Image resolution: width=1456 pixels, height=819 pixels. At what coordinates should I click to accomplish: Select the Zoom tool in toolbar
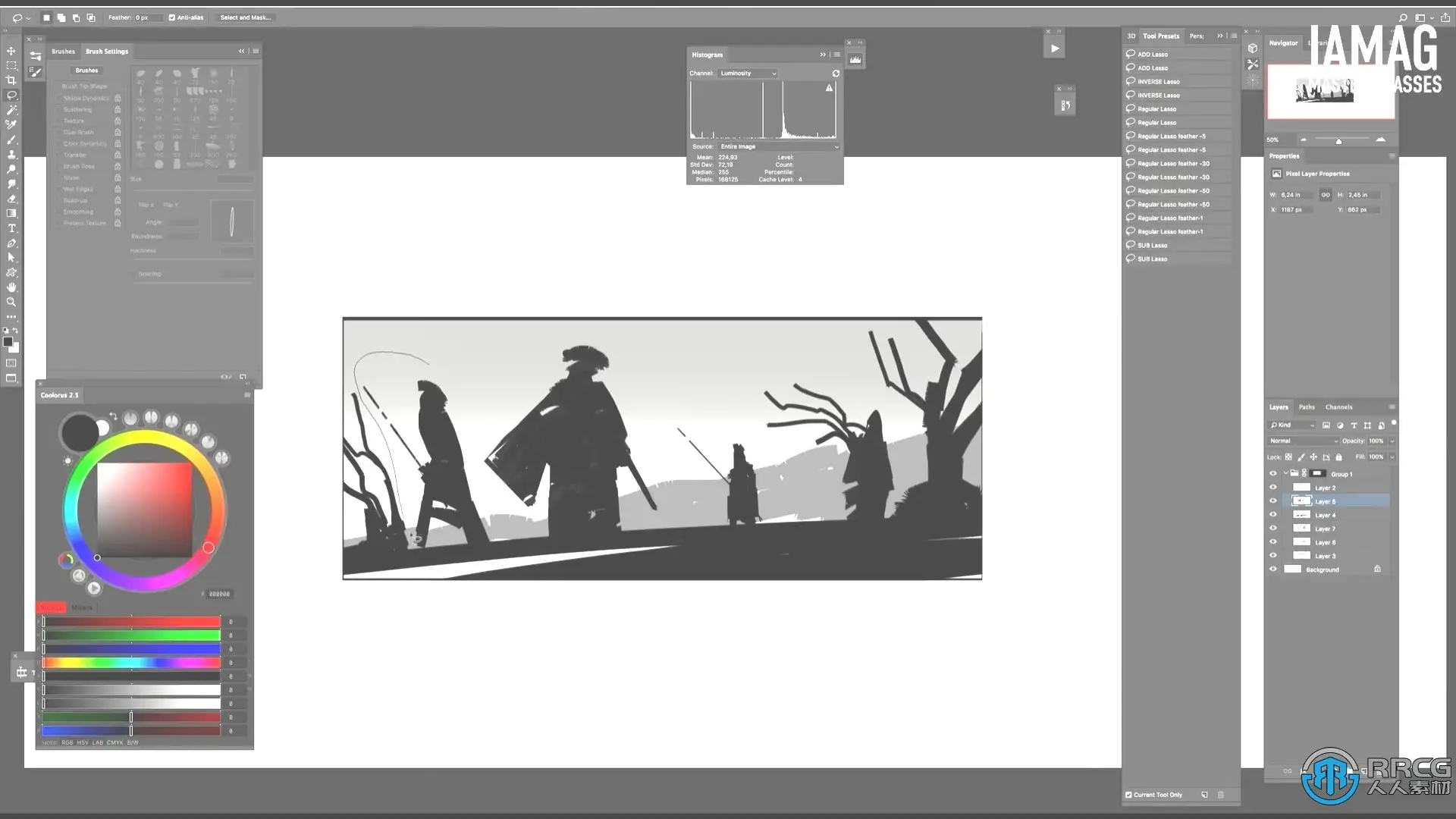coord(11,302)
